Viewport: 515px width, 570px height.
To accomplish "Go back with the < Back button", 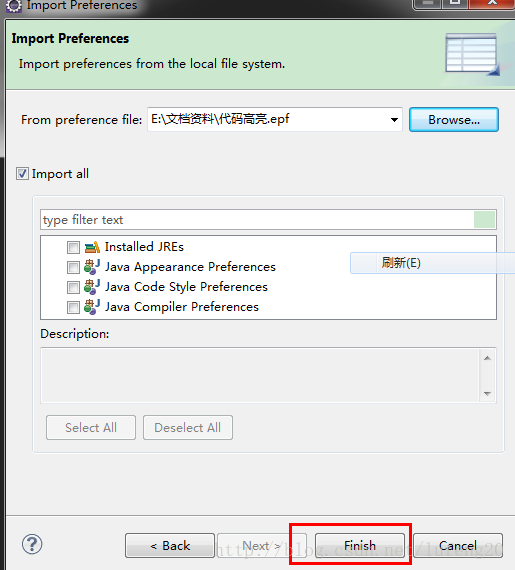I will (x=170, y=545).
